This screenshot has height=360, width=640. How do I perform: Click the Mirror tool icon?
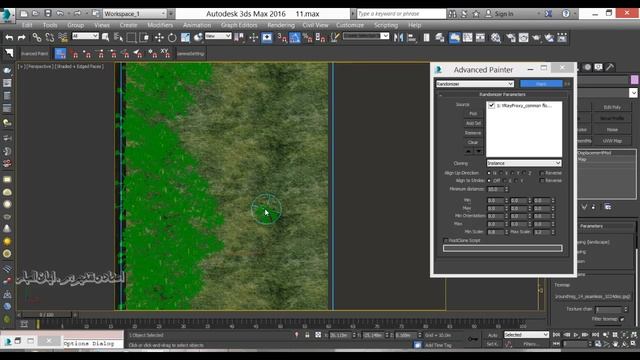tap(399, 38)
